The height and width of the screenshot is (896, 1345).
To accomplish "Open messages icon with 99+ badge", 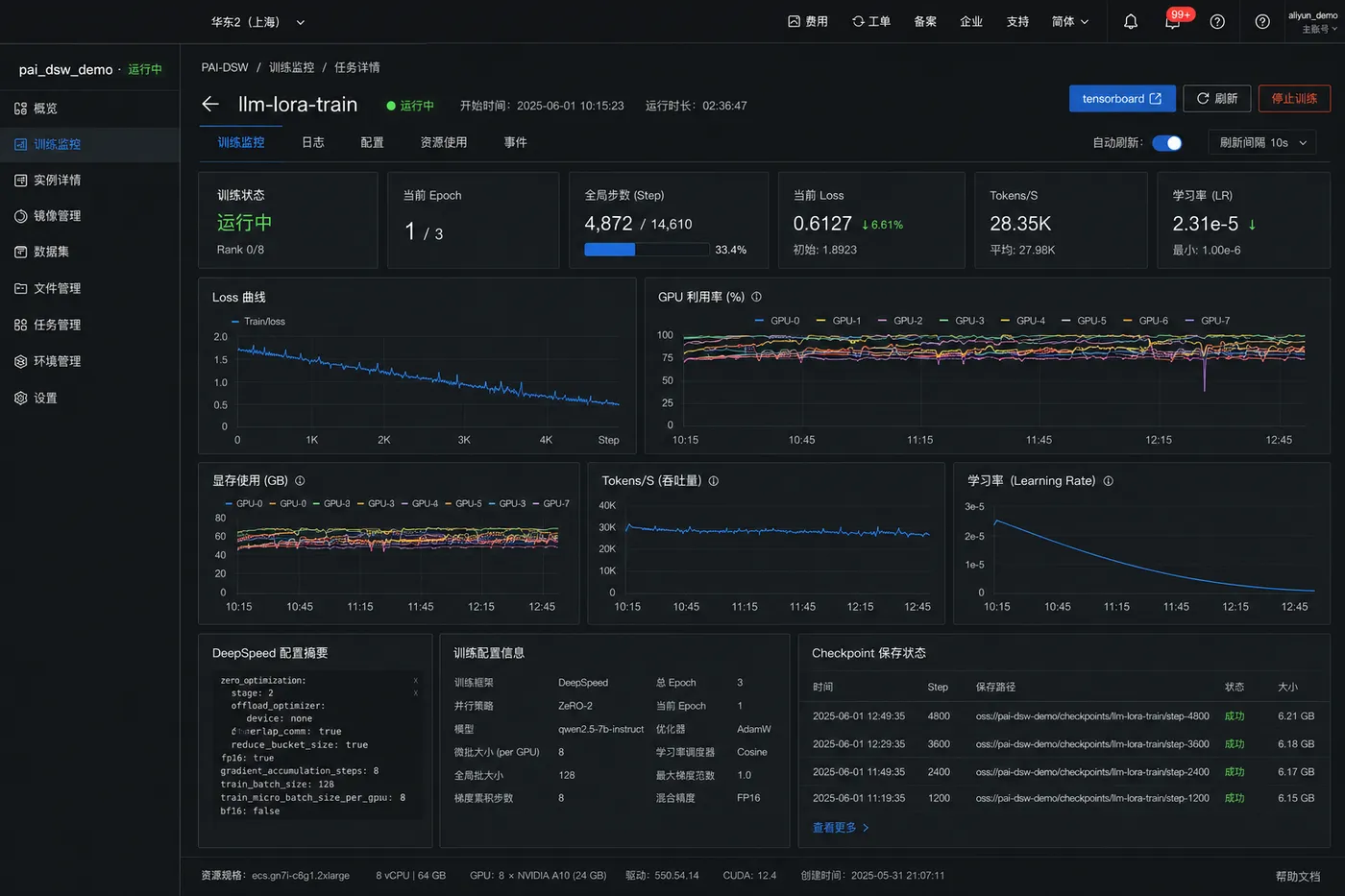I will click(1173, 21).
